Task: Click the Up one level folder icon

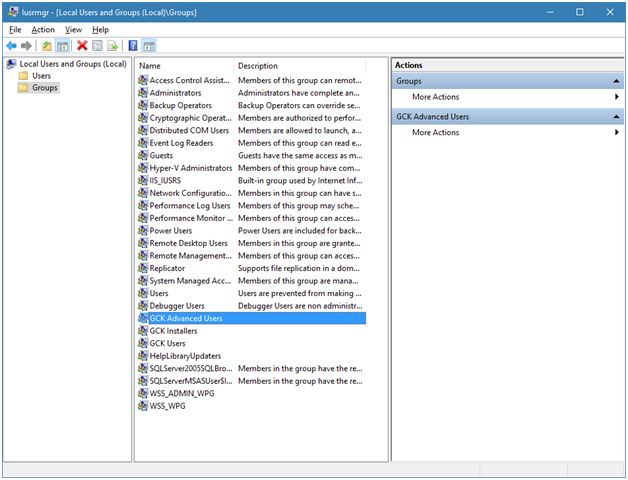Action: 47,46
